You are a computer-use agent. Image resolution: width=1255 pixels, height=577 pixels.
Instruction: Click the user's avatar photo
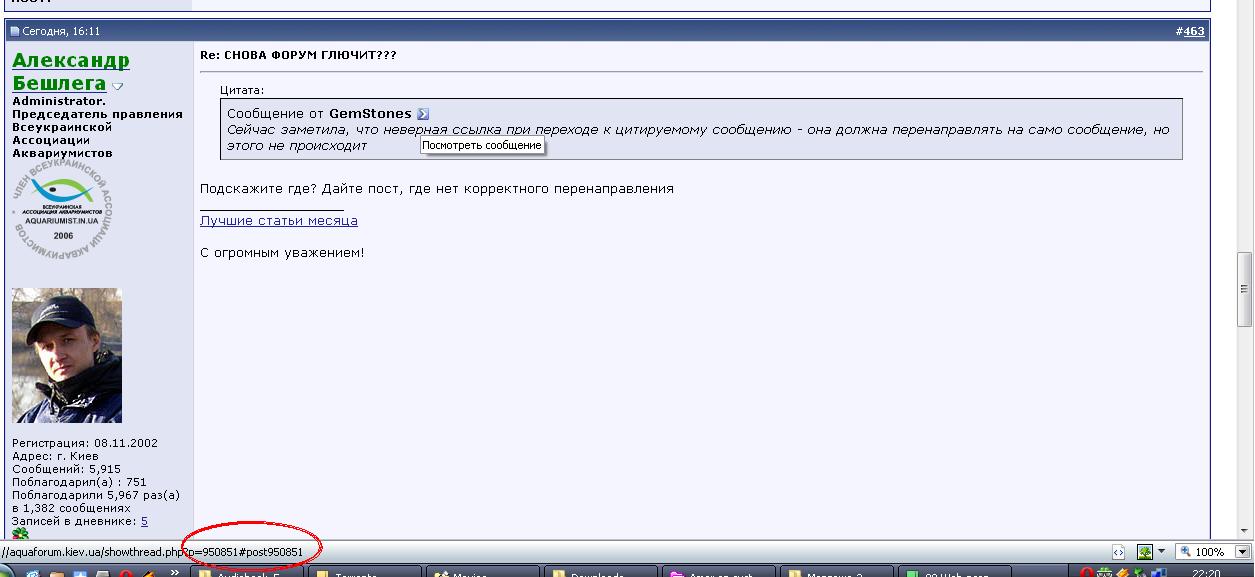click(67, 355)
